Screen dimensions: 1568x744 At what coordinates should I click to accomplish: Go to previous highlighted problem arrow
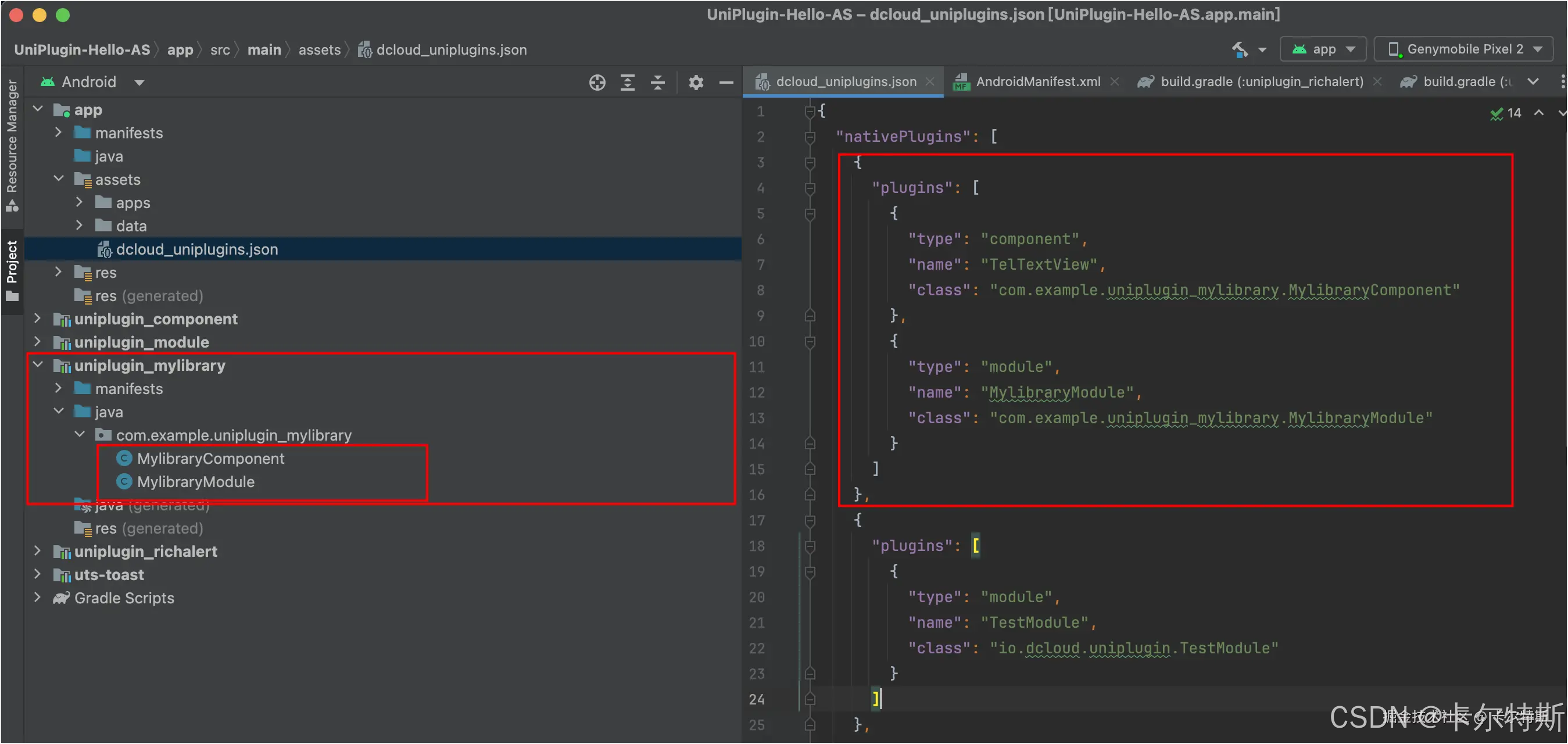(x=1539, y=113)
